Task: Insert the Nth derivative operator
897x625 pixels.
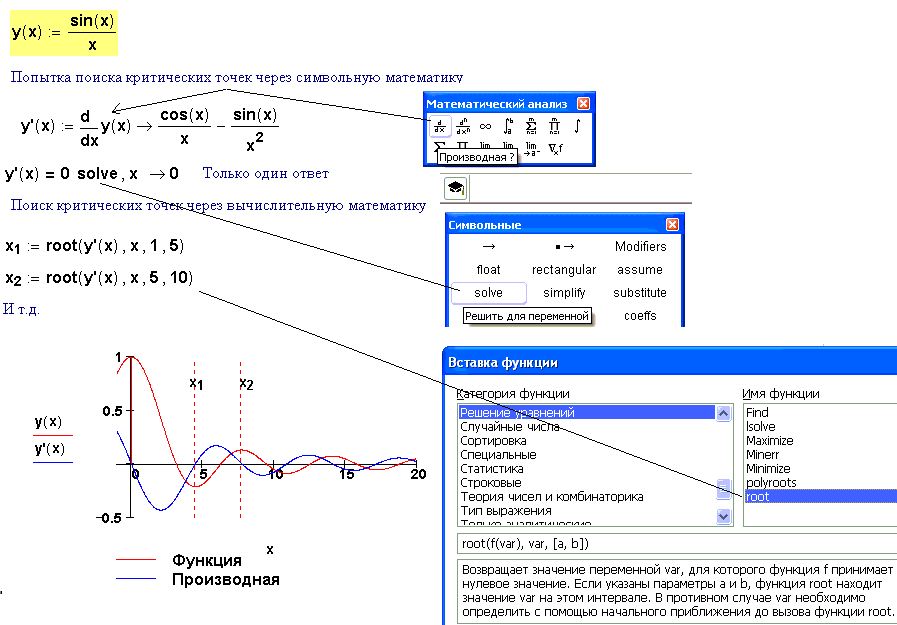Action: point(463,126)
